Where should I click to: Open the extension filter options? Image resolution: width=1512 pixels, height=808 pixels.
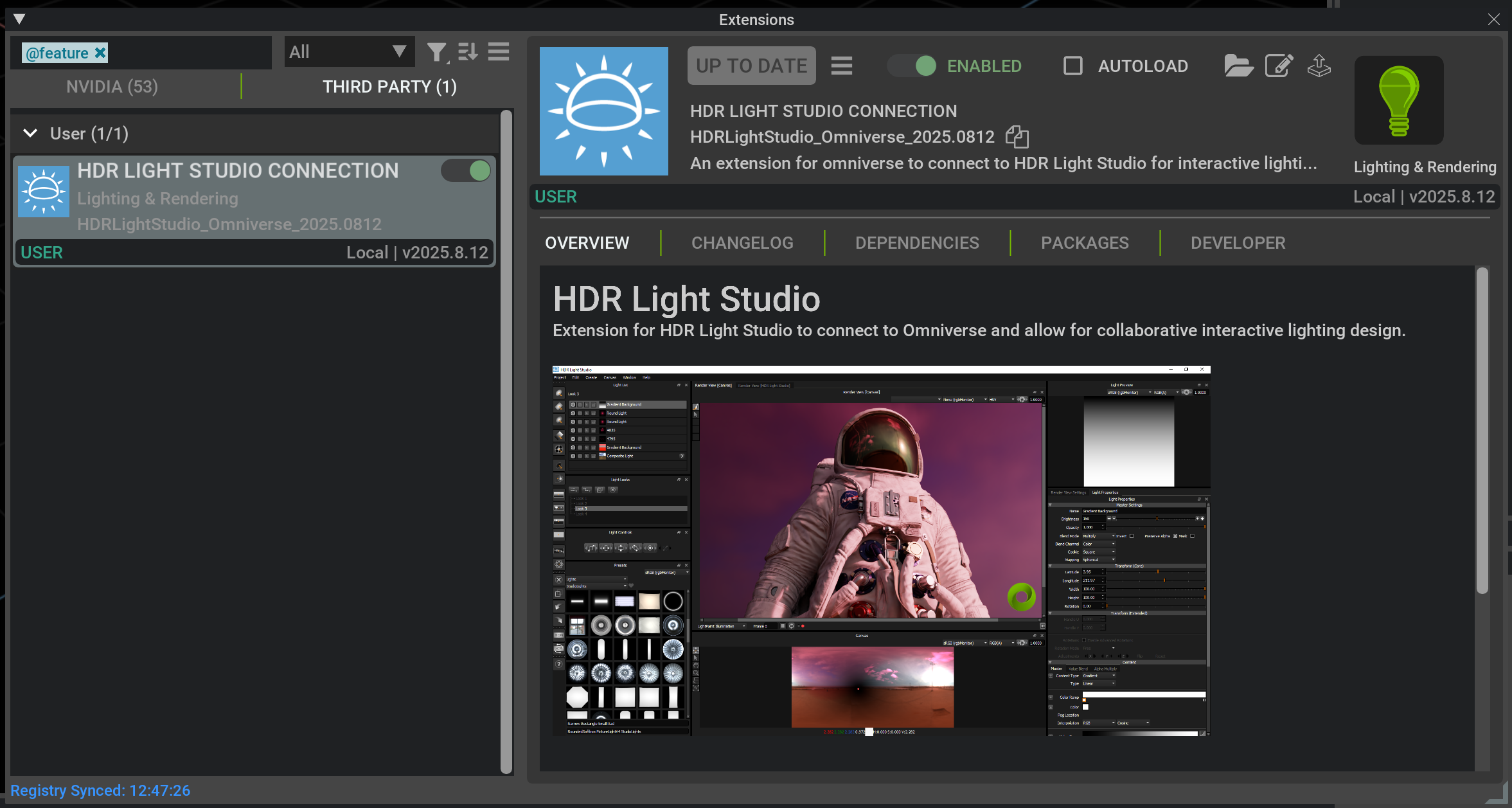(x=436, y=52)
